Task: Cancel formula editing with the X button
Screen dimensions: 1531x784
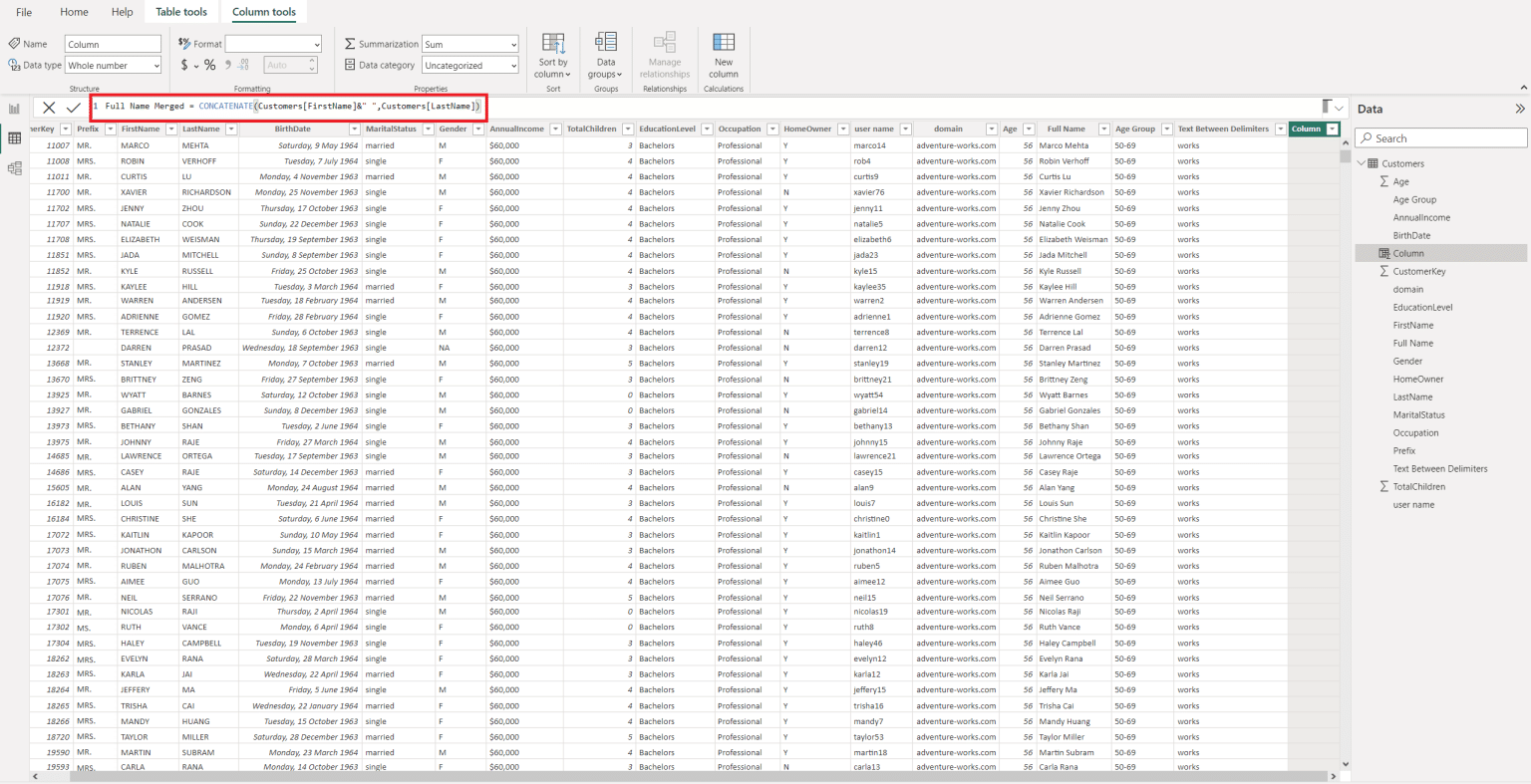Action: [48, 106]
